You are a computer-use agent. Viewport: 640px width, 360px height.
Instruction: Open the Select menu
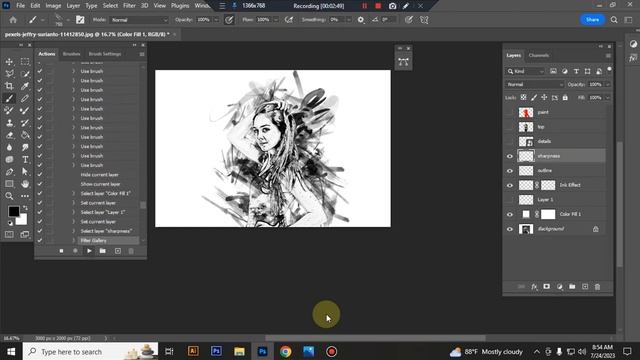110,6
